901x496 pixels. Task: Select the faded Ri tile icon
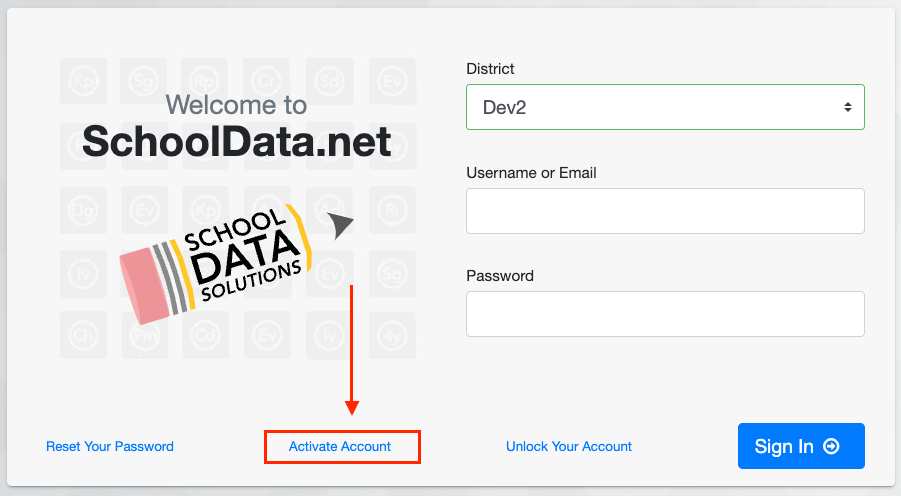pyautogui.click(x=392, y=210)
